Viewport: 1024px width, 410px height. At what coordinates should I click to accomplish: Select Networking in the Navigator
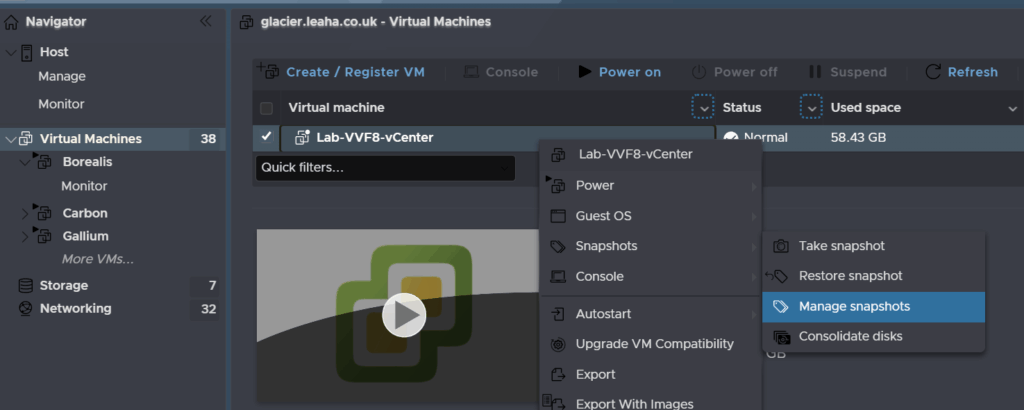click(75, 308)
